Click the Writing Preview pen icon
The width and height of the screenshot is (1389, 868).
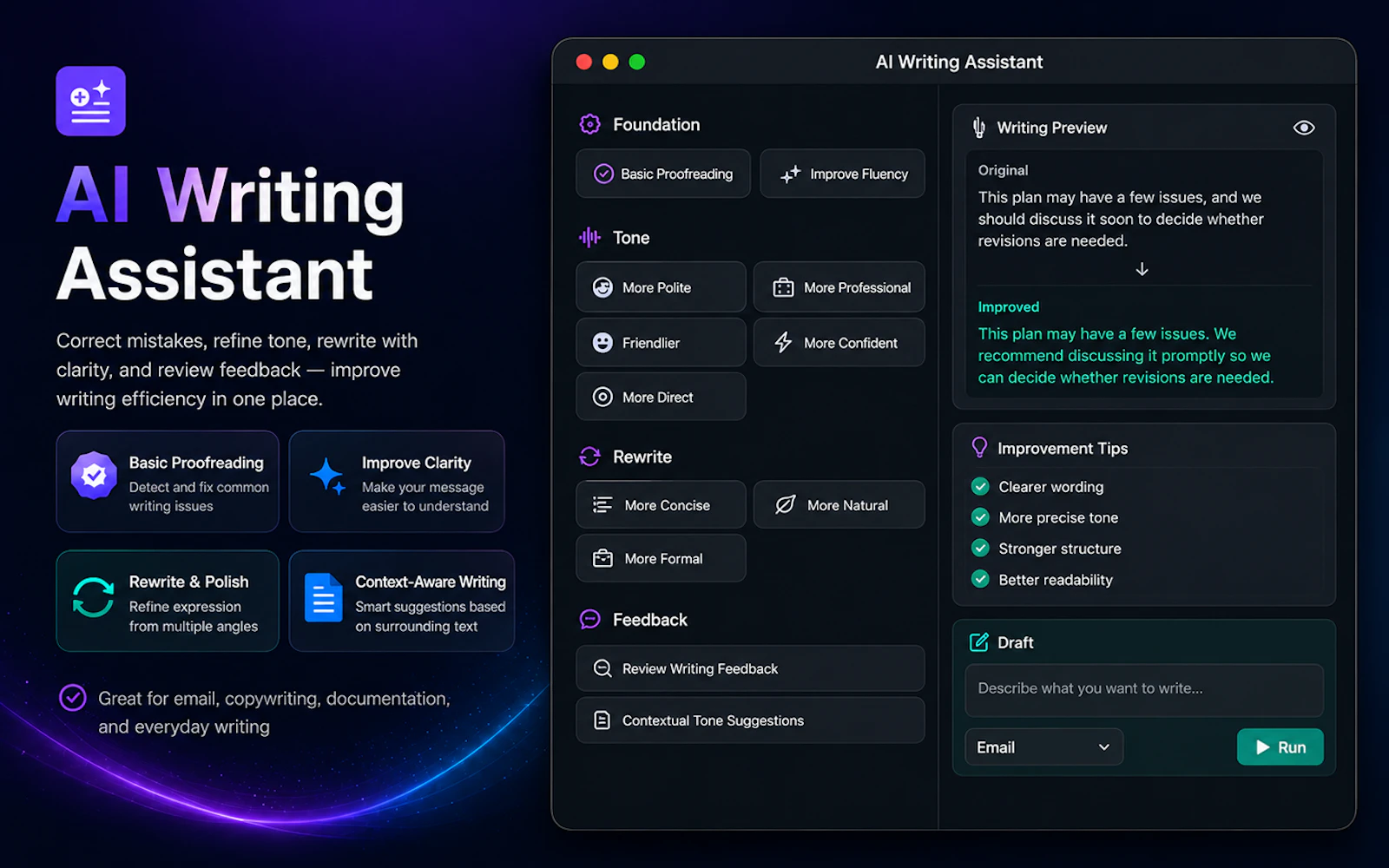tap(979, 128)
